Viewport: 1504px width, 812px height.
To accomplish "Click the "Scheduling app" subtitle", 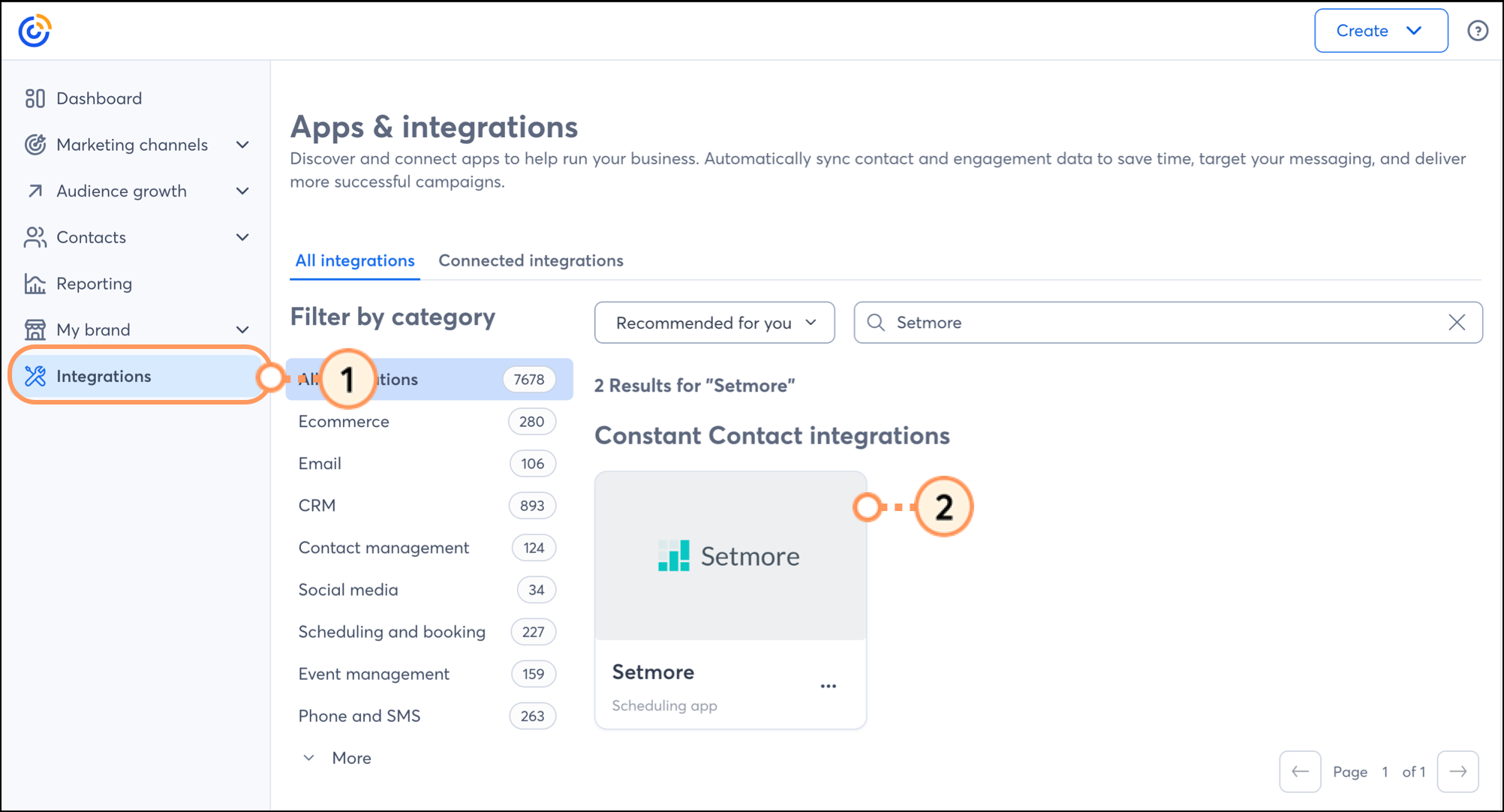I will click(x=664, y=705).
